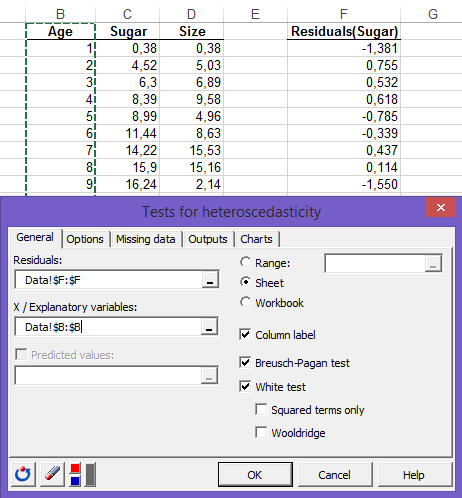
Task: Select column D header
Action: [191, 14]
